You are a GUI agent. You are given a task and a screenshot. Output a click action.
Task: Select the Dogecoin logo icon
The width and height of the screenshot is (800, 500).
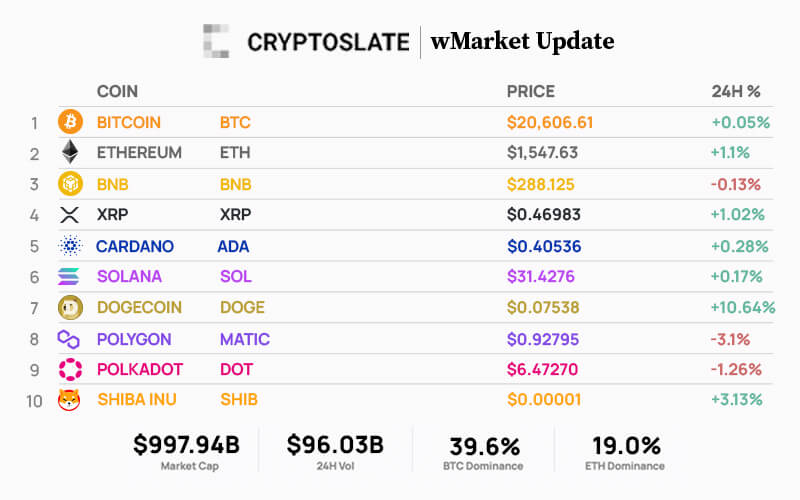click(70, 308)
